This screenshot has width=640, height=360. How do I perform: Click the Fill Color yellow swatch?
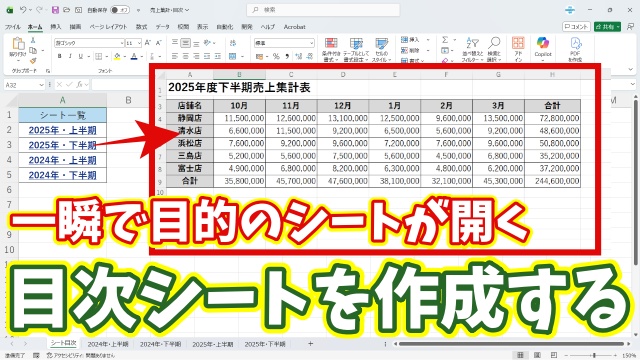pyautogui.click(x=118, y=56)
